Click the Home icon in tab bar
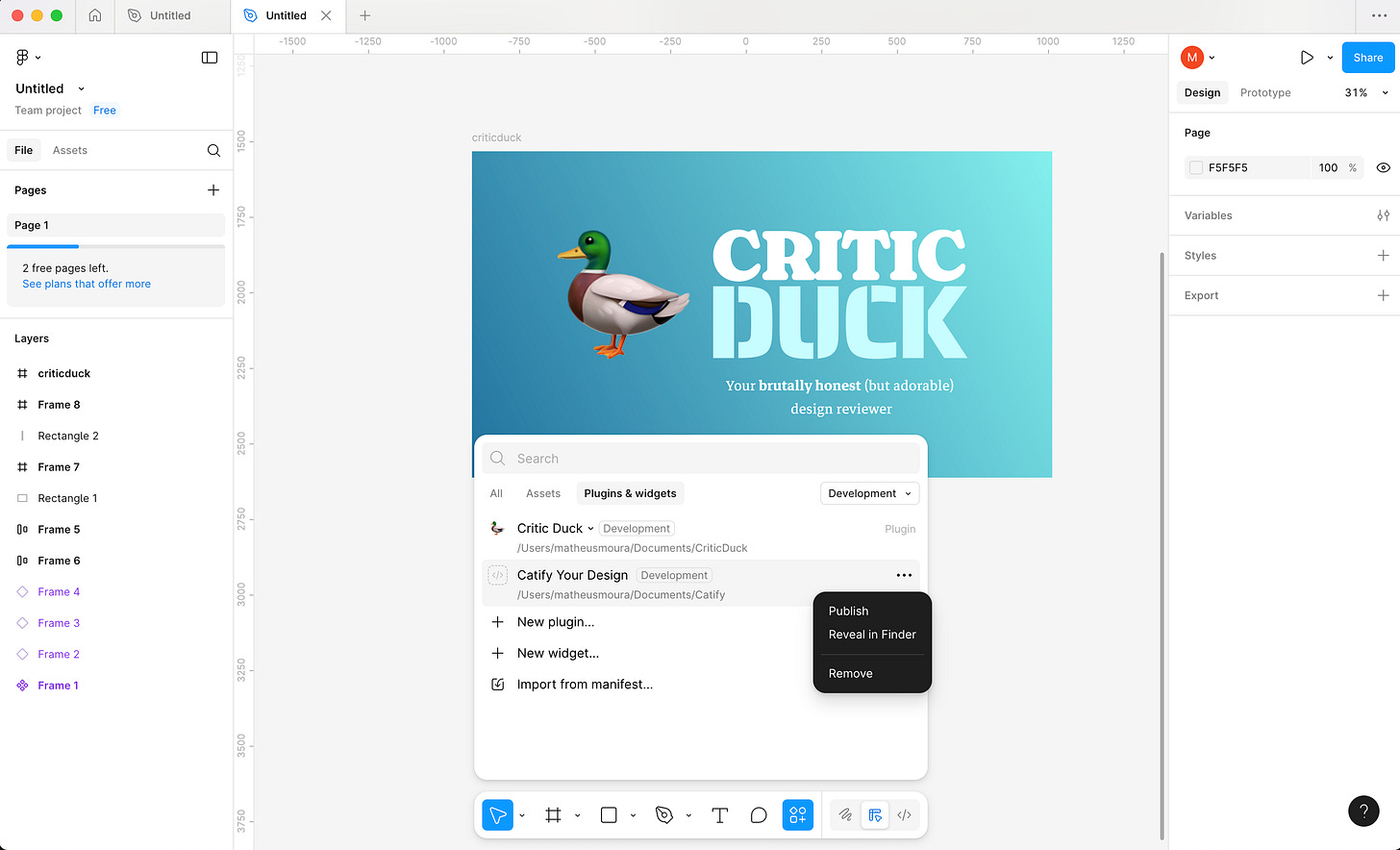 [x=95, y=15]
